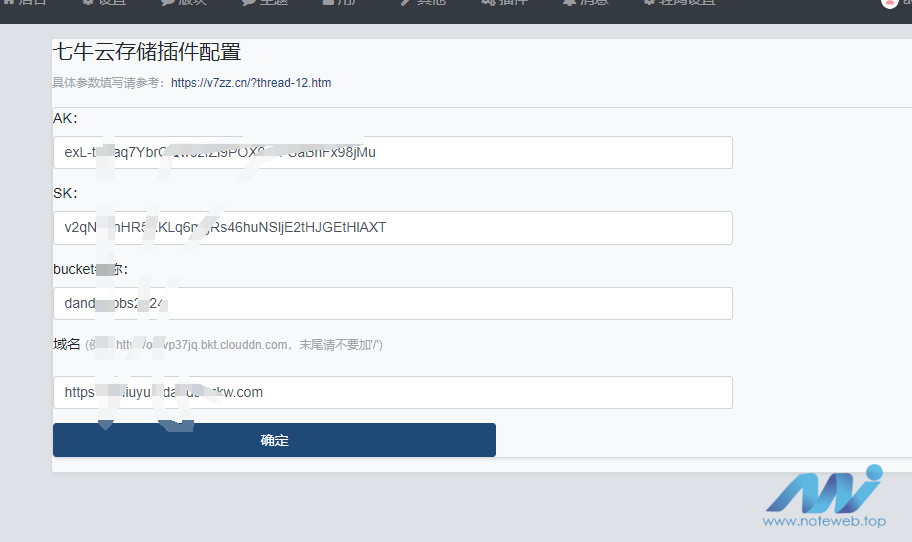
Task: Click the 域名 label text
Action: 66,344
